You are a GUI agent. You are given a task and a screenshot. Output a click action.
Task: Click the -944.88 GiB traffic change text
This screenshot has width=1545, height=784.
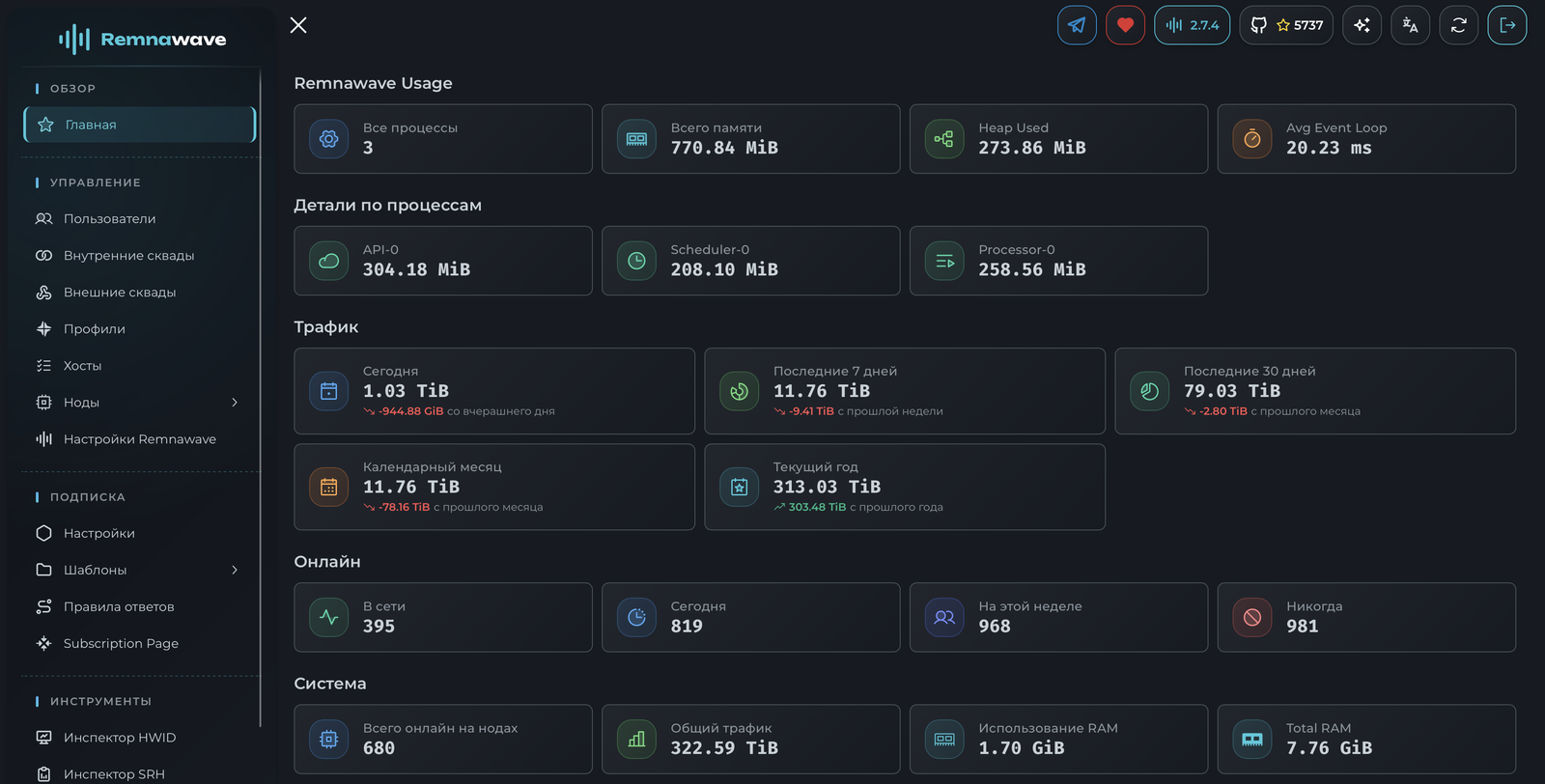tap(410, 411)
